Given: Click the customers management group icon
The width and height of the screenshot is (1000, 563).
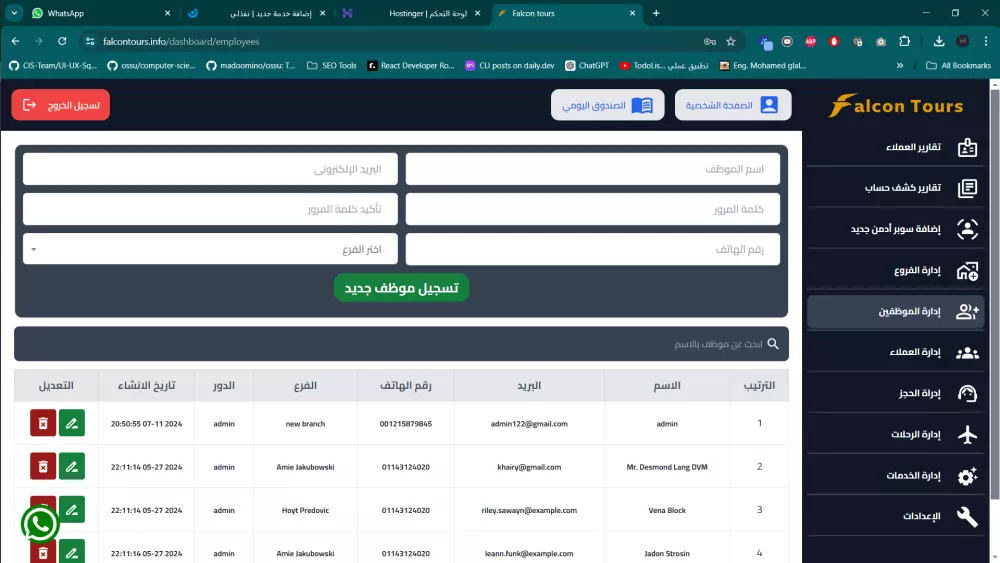Looking at the screenshot, I should 967,353.
